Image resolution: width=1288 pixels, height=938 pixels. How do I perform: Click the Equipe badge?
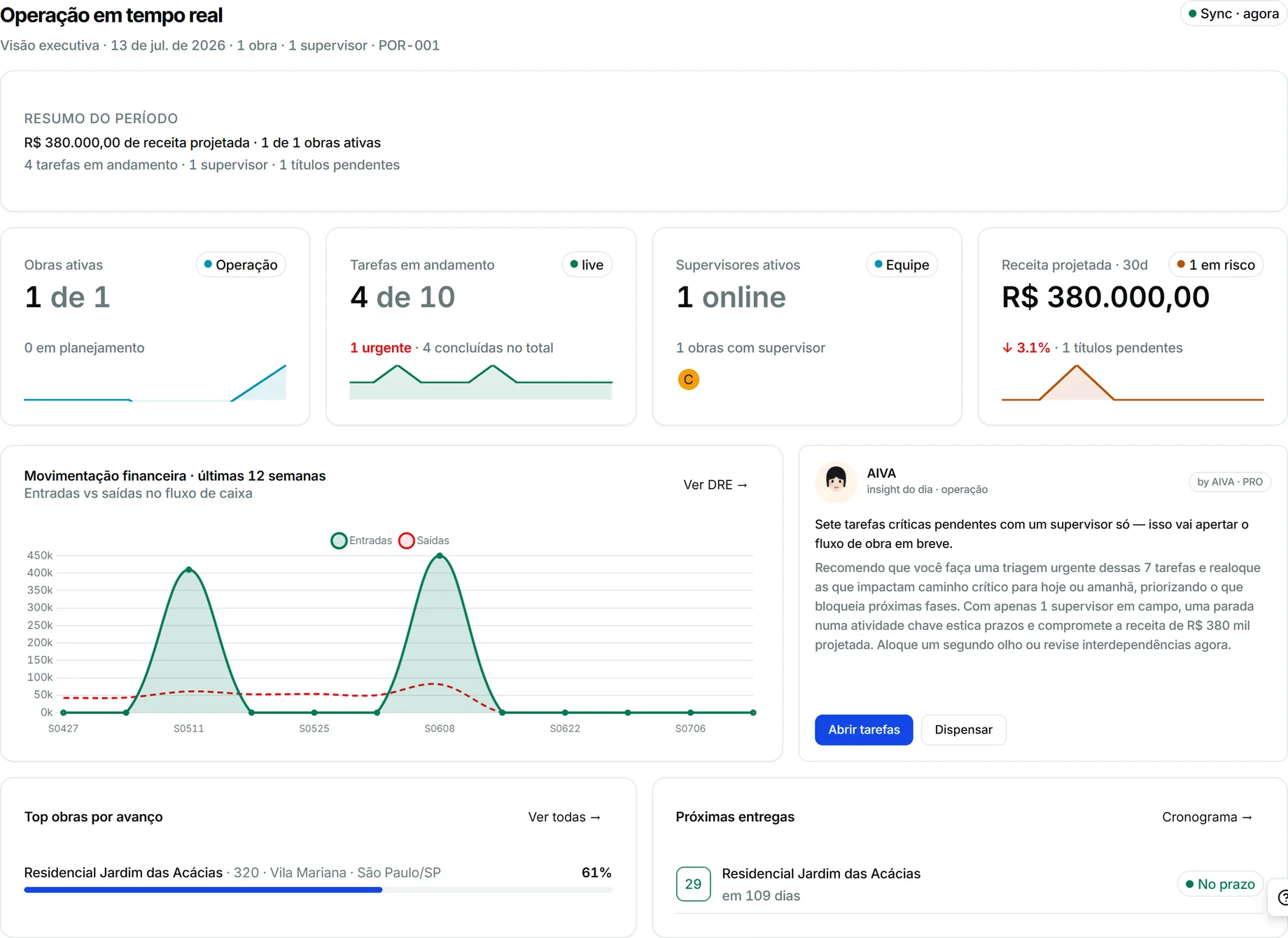902,265
